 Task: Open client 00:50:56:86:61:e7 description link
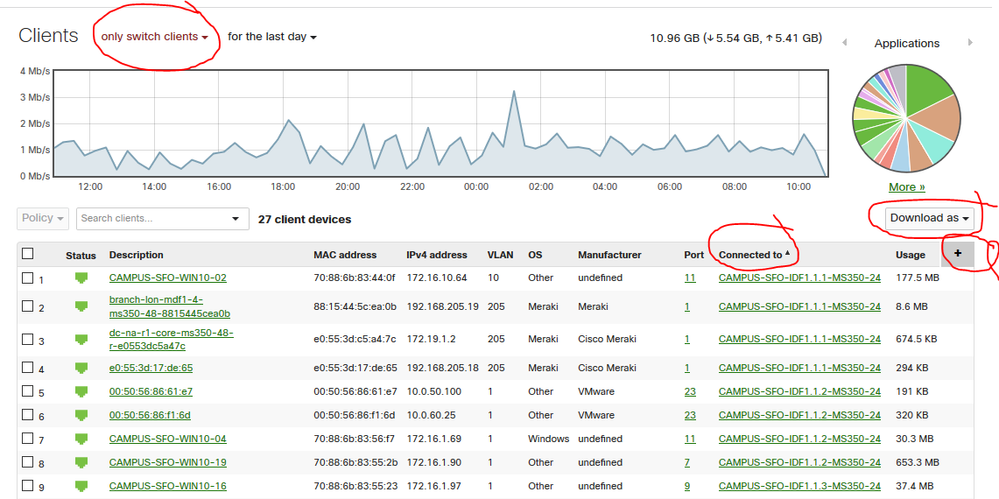(151, 391)
